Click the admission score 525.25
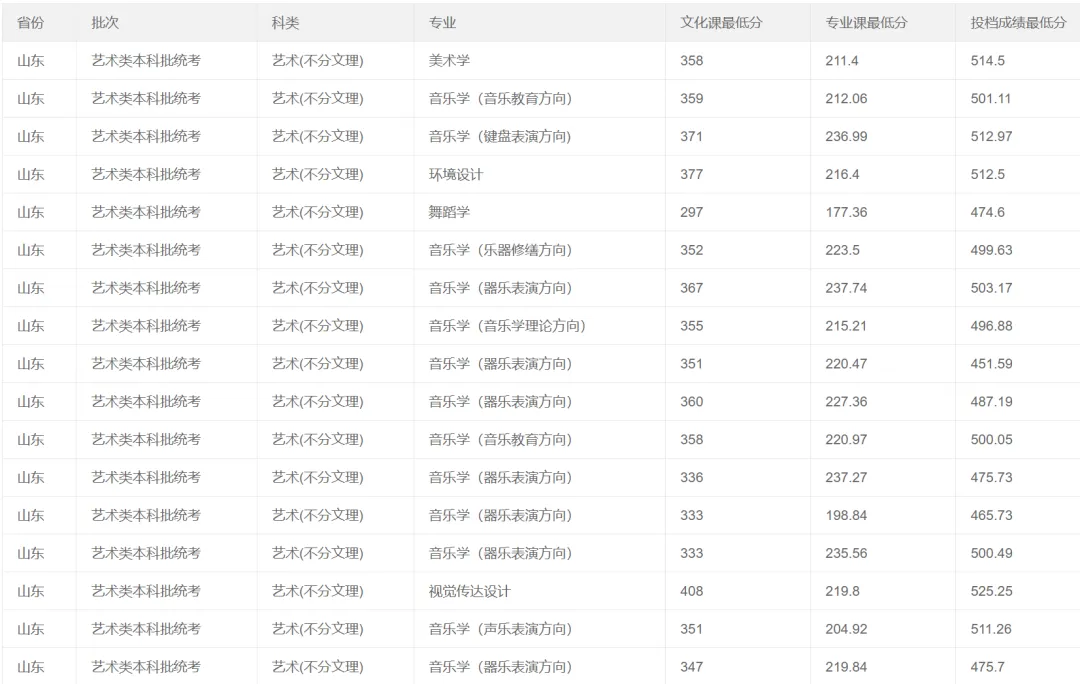The image size is (1080, 684). 991,591
